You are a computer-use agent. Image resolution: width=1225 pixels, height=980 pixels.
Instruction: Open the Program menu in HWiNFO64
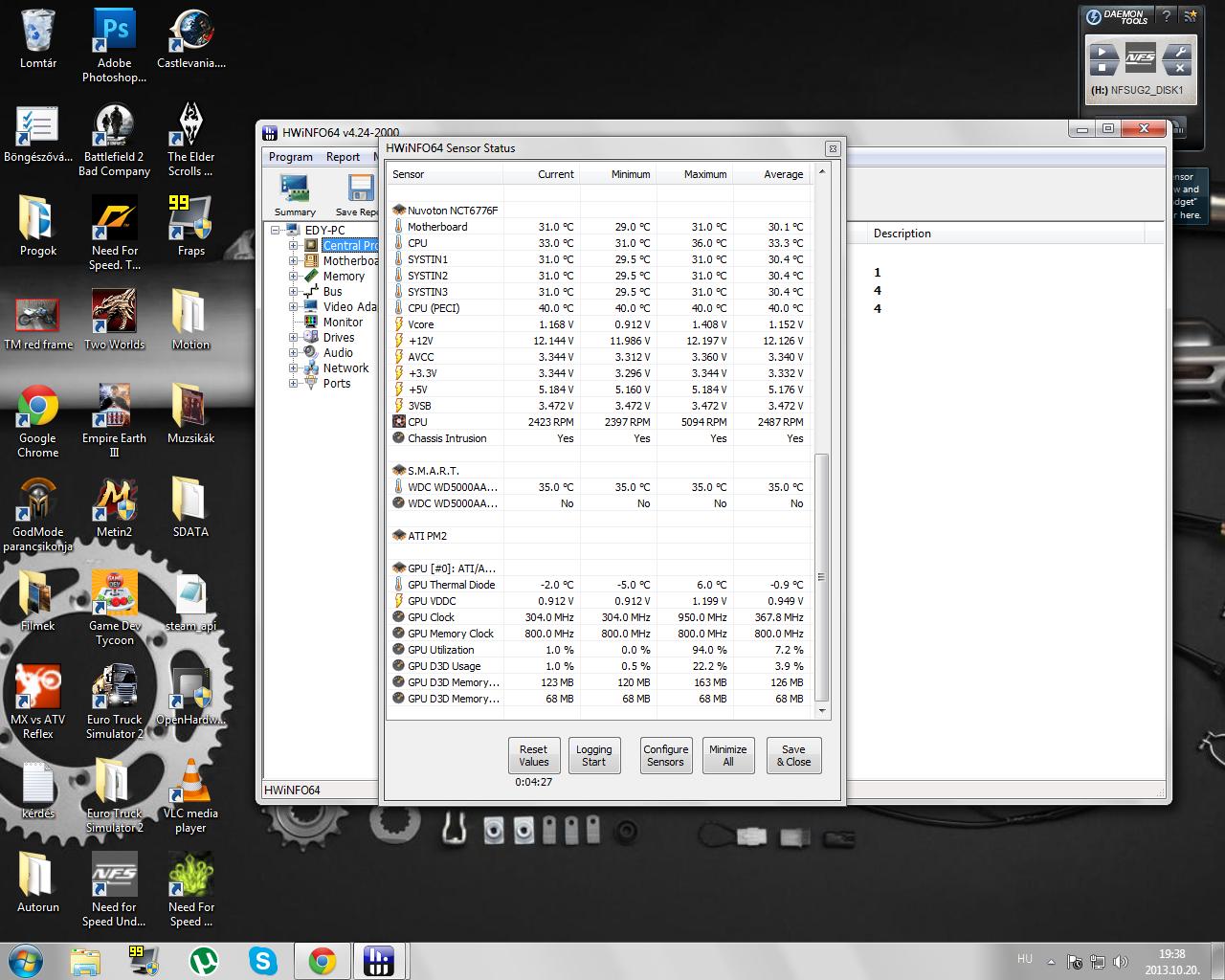pyautogui.click(x=290, y=156)
